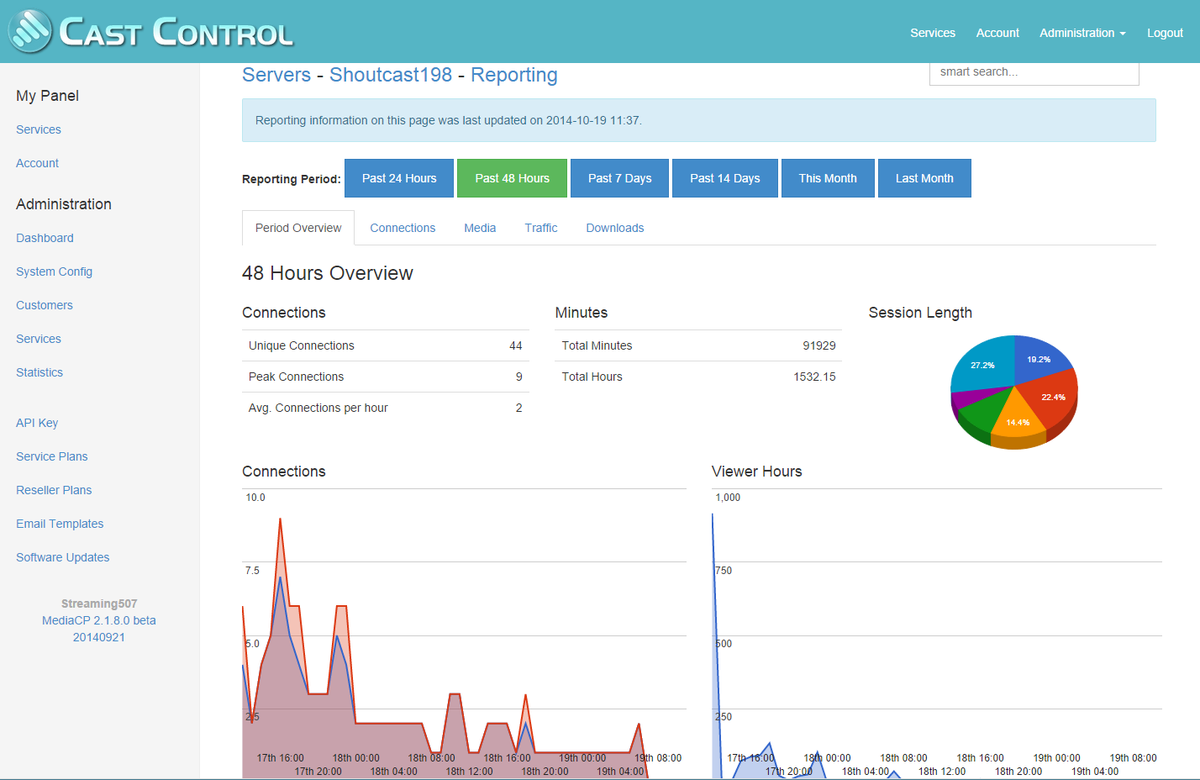The width and height of the screenshot is (1200, 780).
Task: Click the Cast Control logo icon
Action: click(30, 31)
